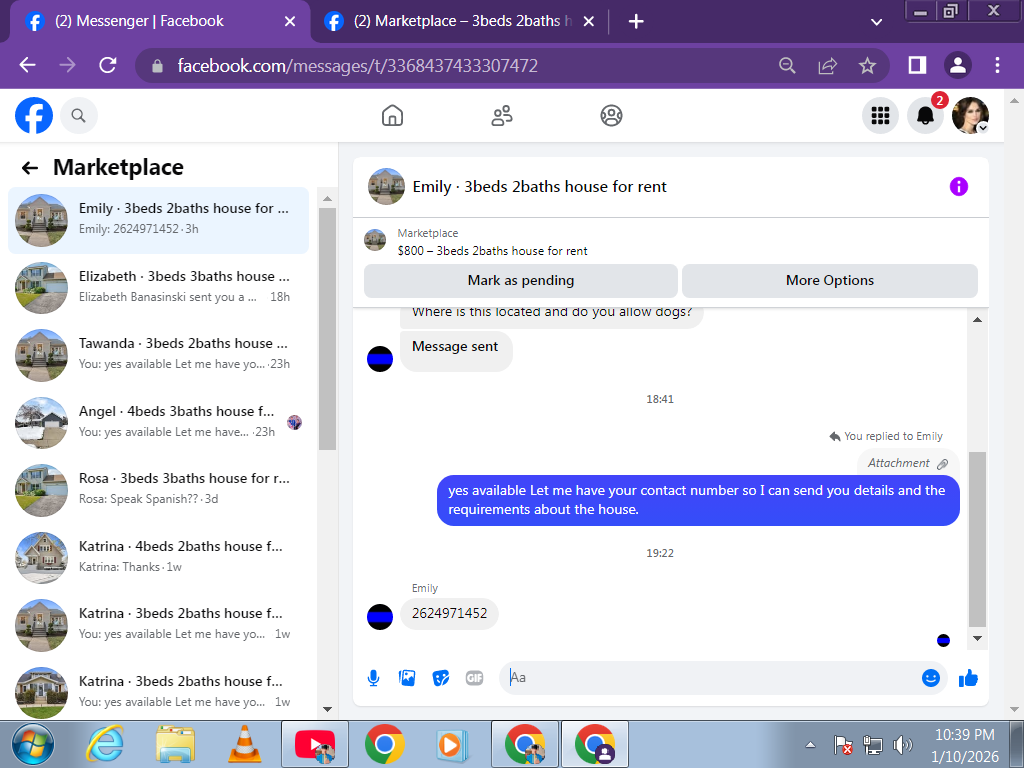Click the conversation list scrollbar thumb
This screenshot has width=1024, height=768.
(327, 329)
